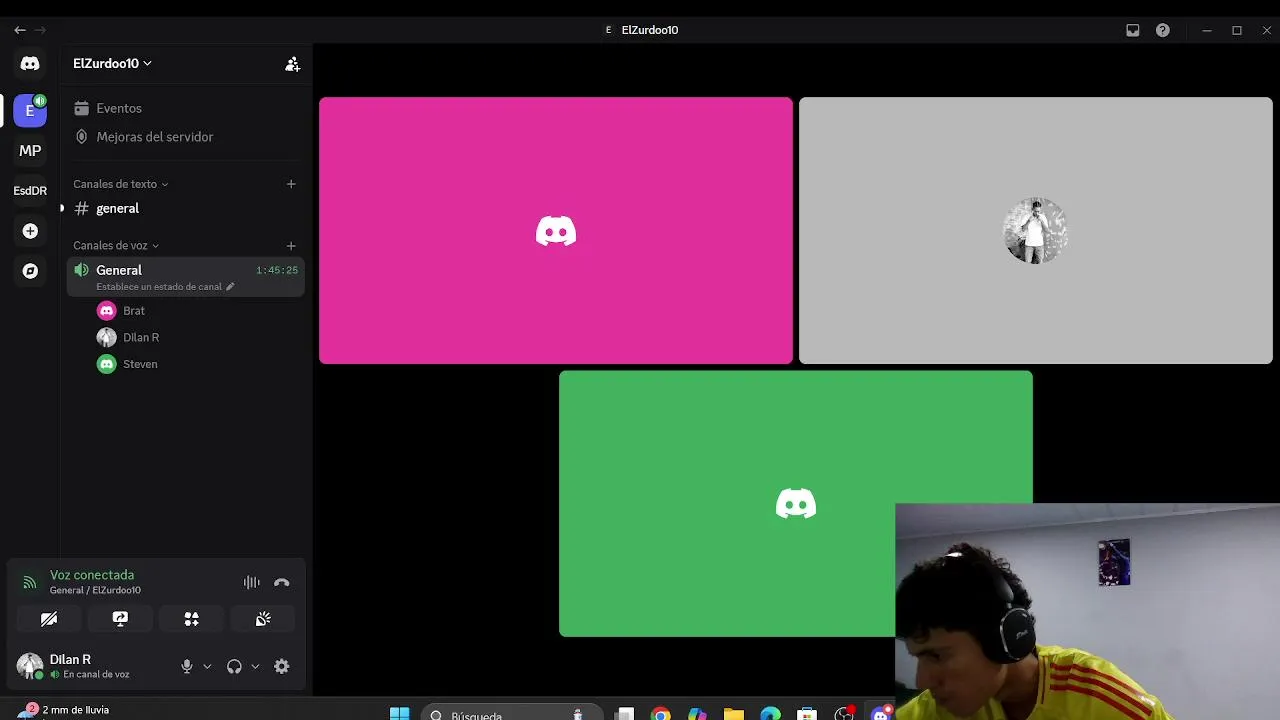Click the voice timer 1:45:25
This screenshot has height=720, width=1280.
click(x=277, y=271)
